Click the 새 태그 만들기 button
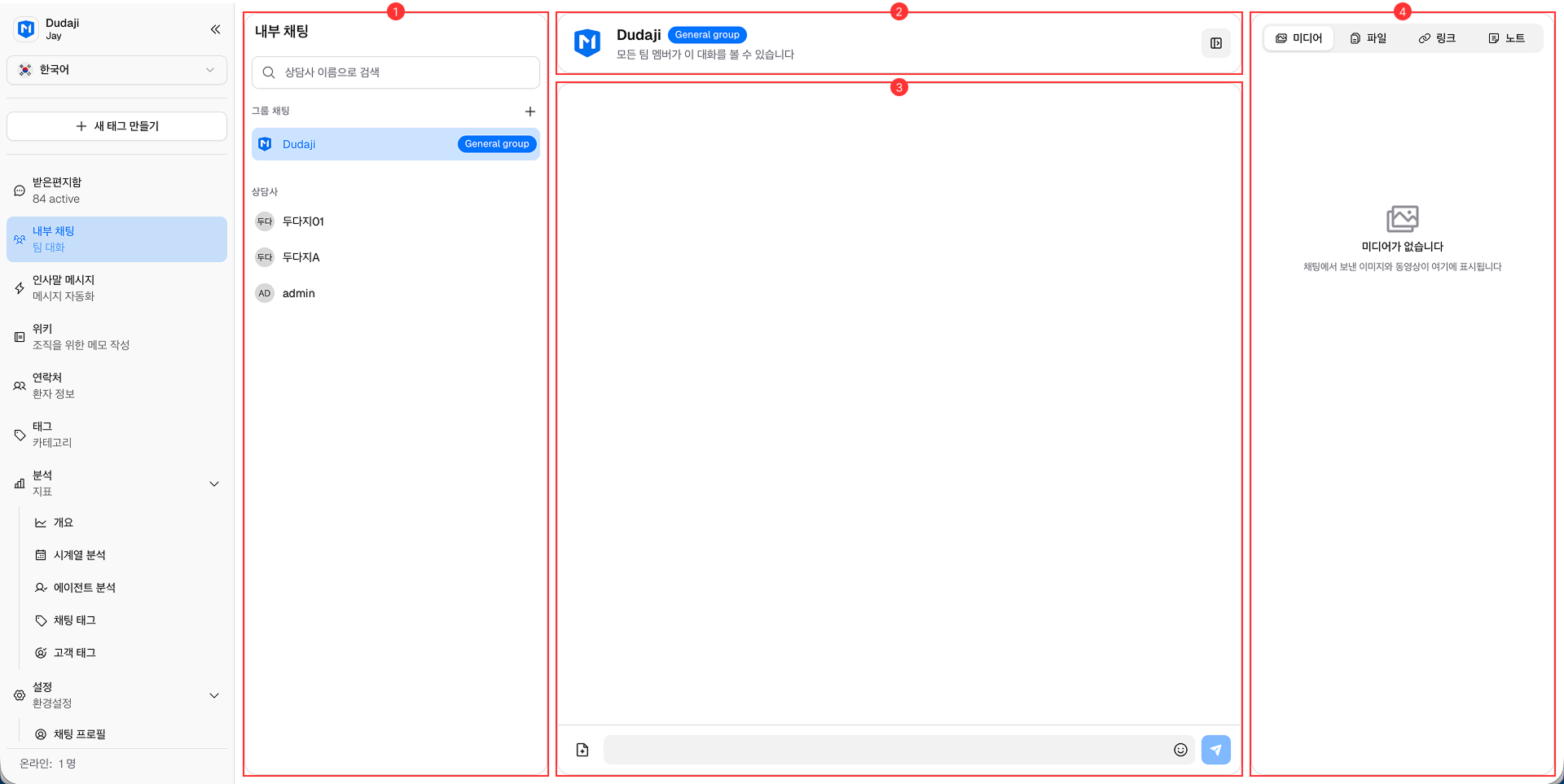The height and width of the screenshot is (784, 1564). (116, 126)
